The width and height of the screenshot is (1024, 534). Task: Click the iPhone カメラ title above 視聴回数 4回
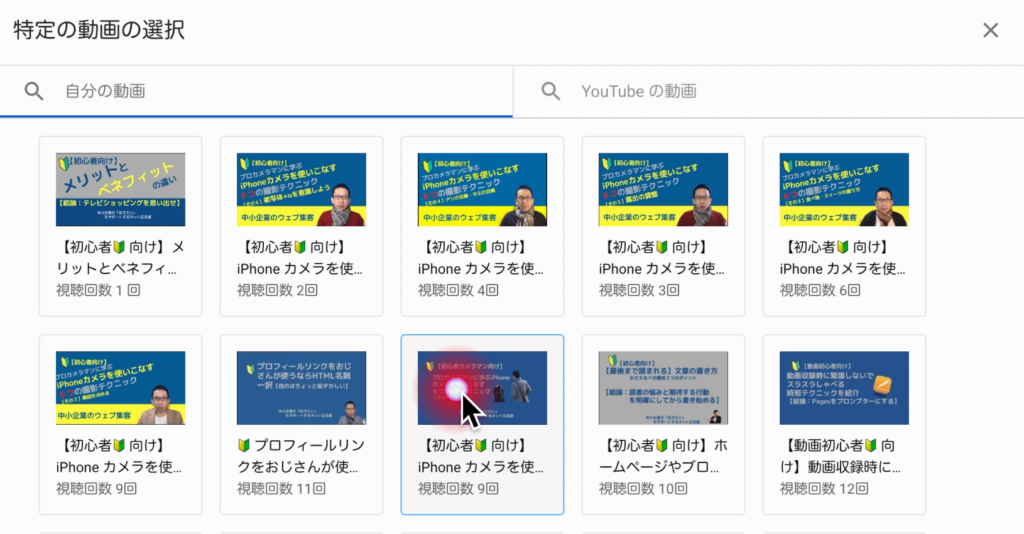[x=481, y=258]
